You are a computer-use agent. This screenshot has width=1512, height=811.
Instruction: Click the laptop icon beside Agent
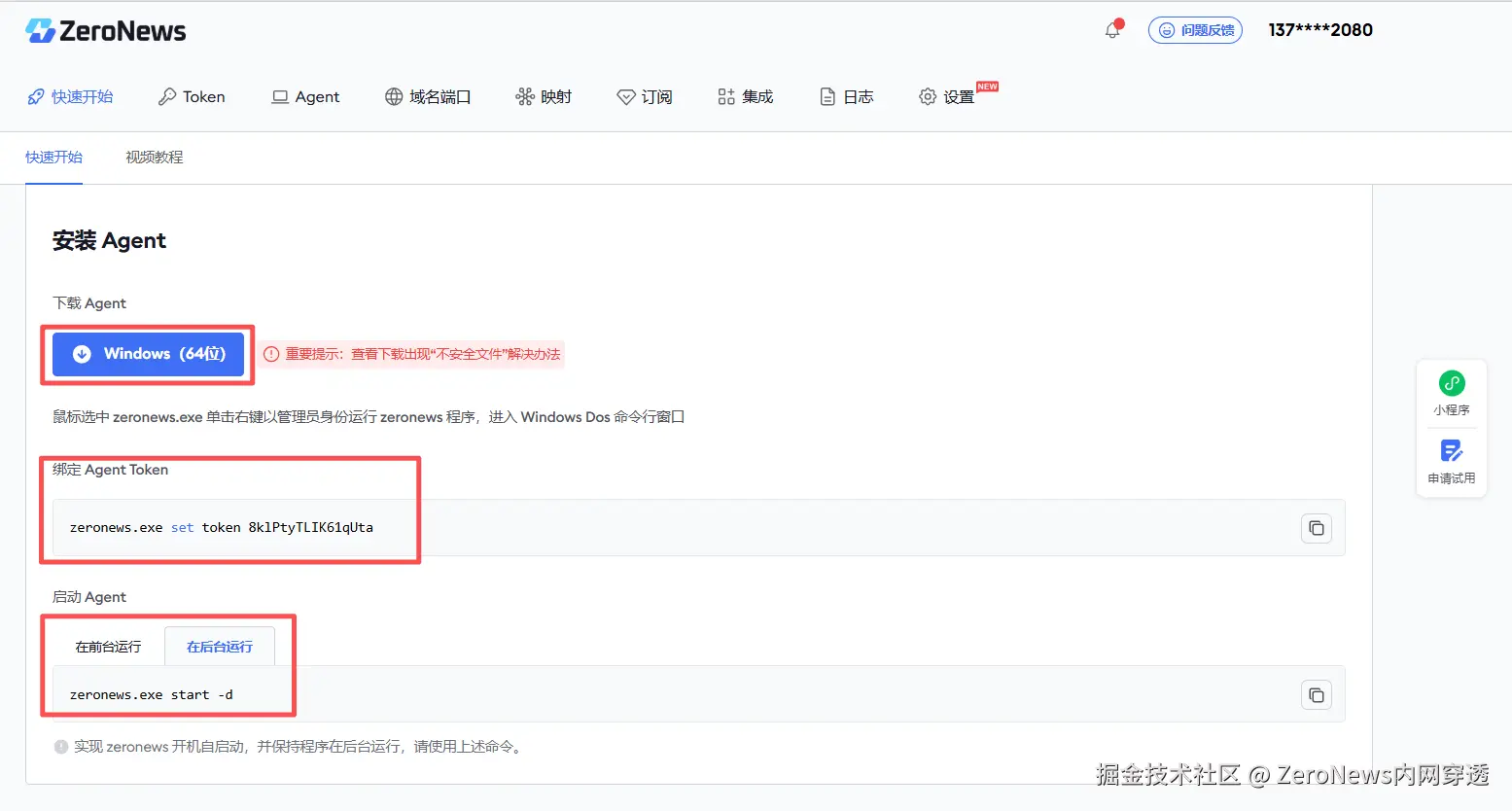tap(280, 96)
